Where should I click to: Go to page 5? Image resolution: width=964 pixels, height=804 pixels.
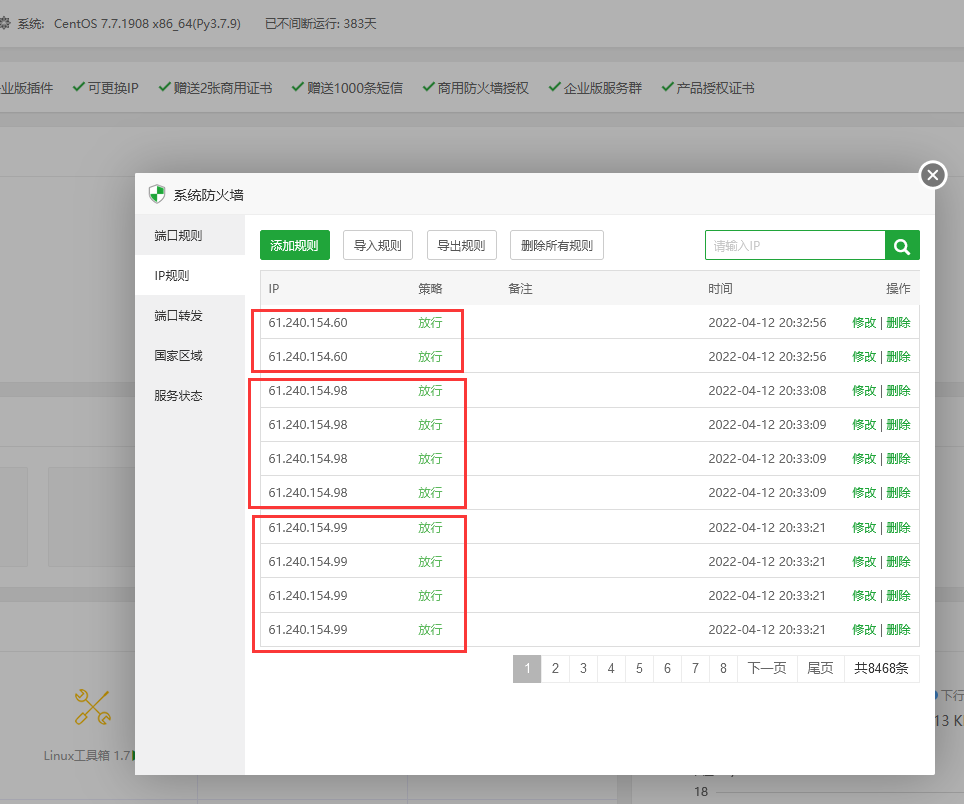639,669
